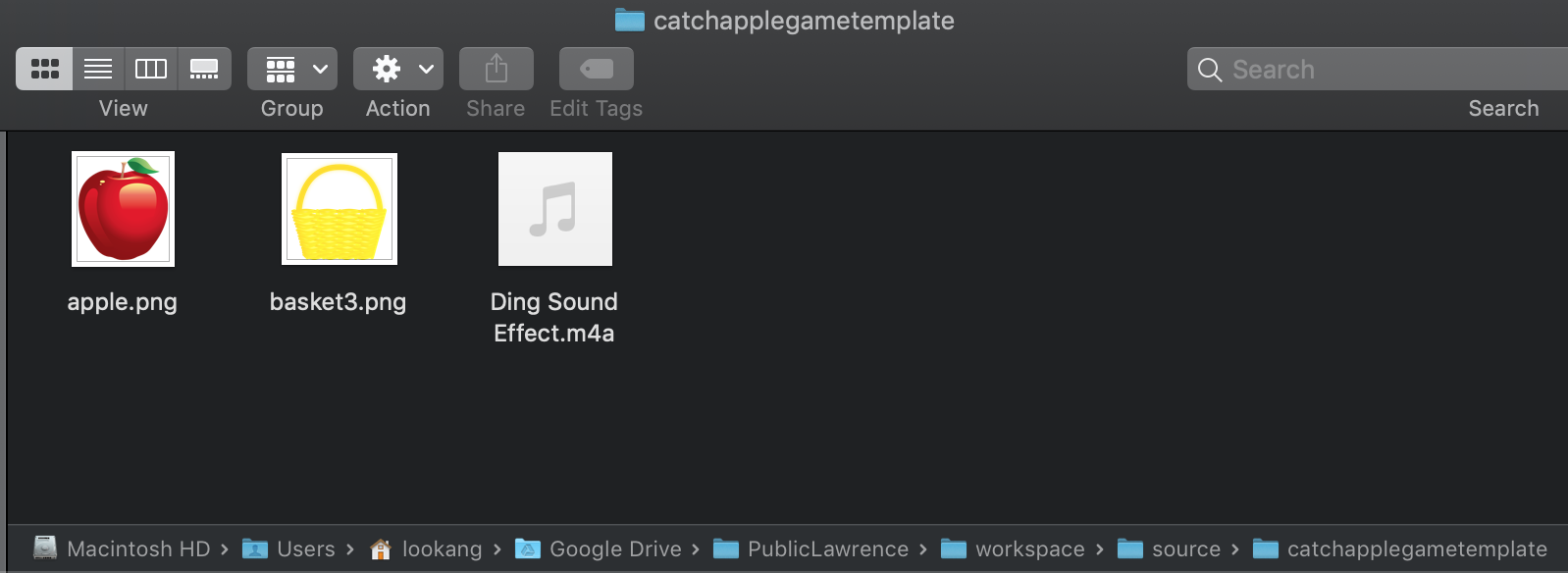This screenshot has height=573, width=1568.
Task: Select the basket3.png image file
Action: (340, 209)
